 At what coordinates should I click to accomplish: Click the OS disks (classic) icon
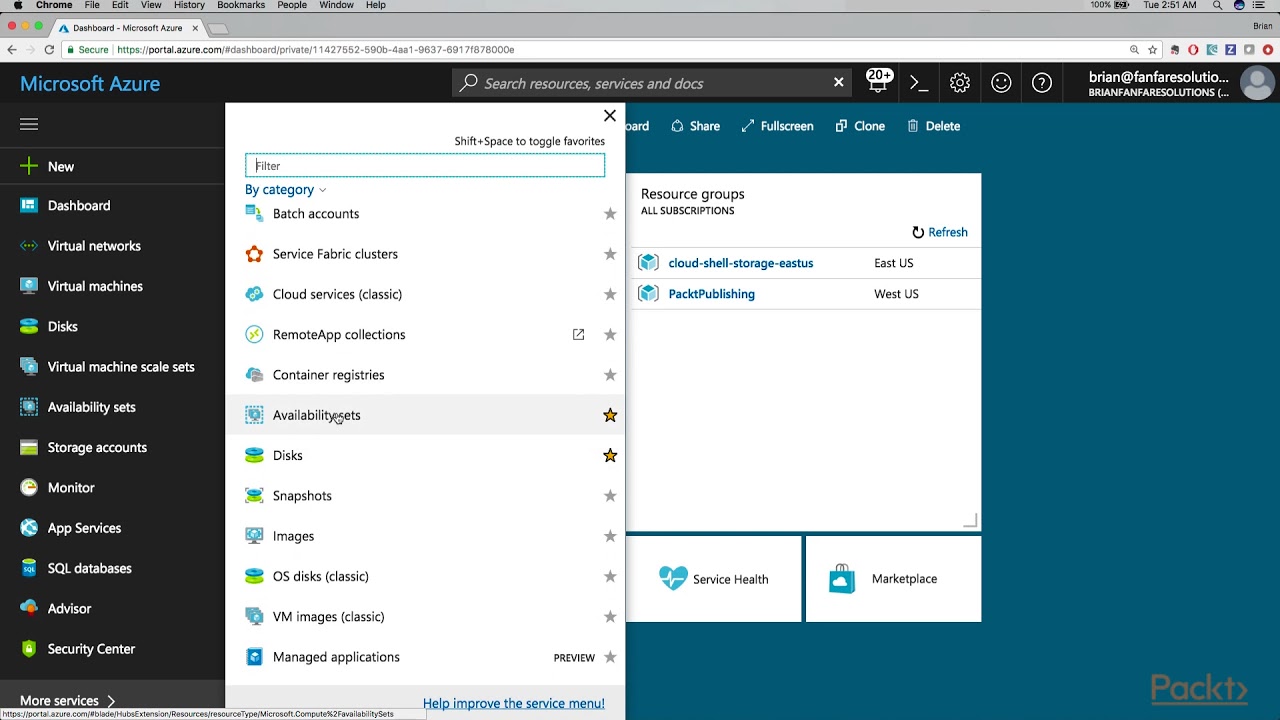254,576
